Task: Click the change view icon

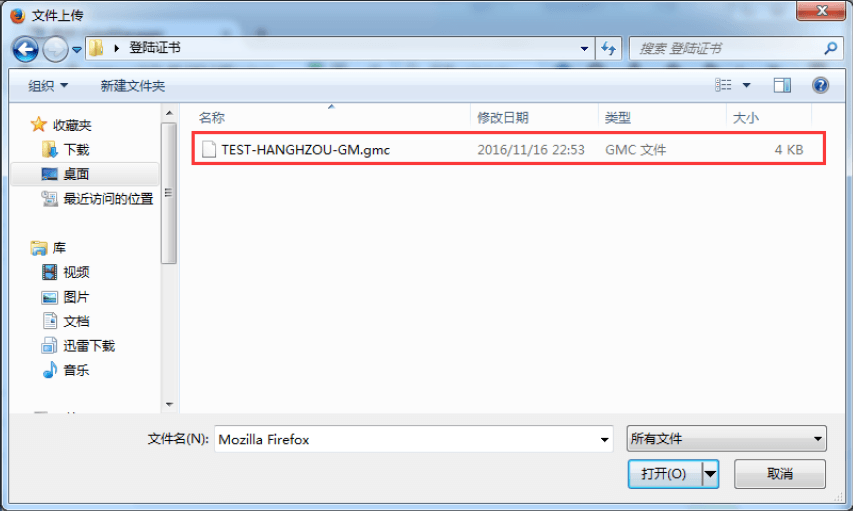Action: (x=723, y=85)
